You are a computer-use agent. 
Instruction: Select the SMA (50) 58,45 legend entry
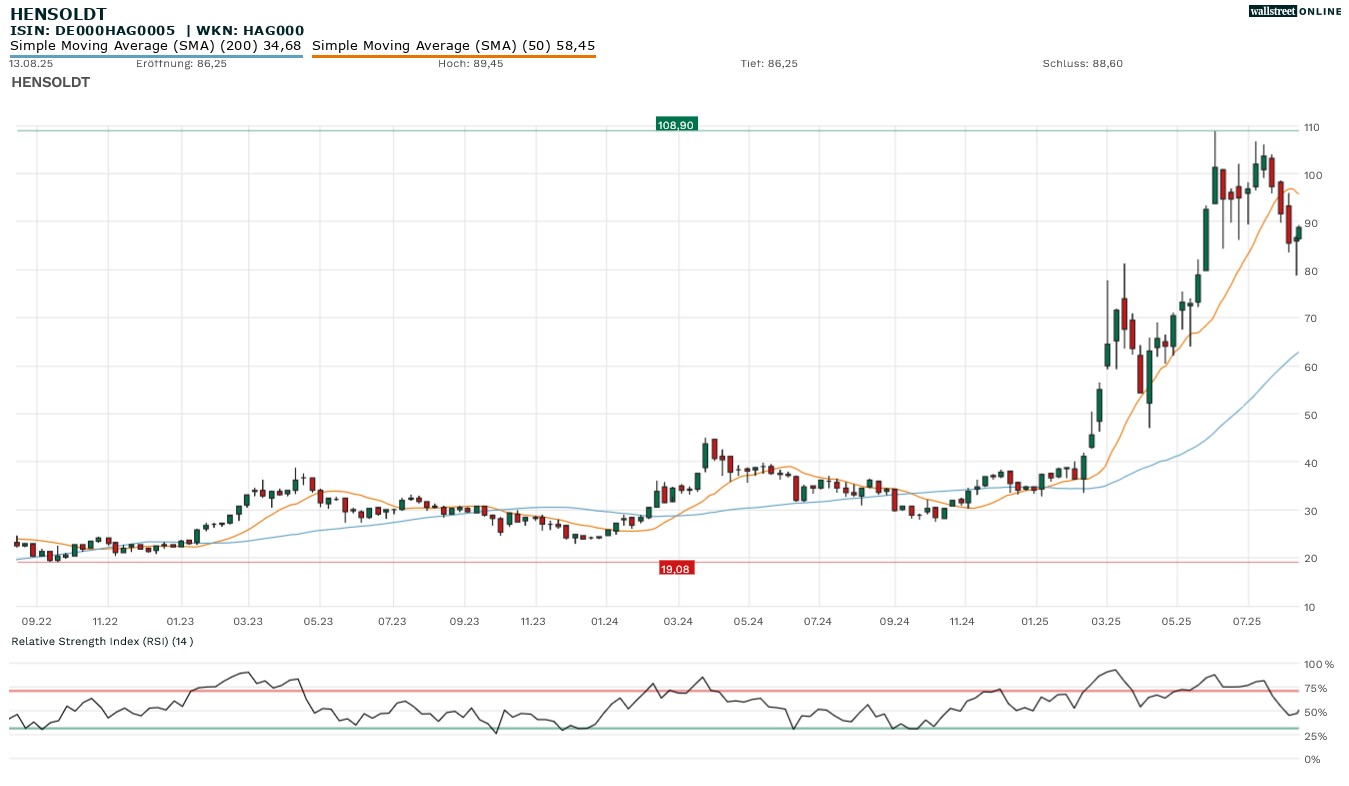[454, 46]
